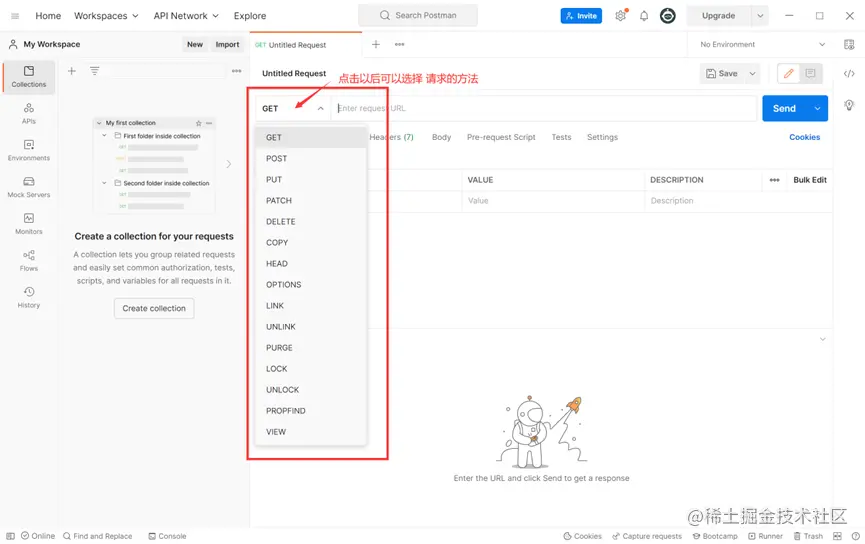Choose LOCK request method
The image size is (865, 544).
point(311,369)
